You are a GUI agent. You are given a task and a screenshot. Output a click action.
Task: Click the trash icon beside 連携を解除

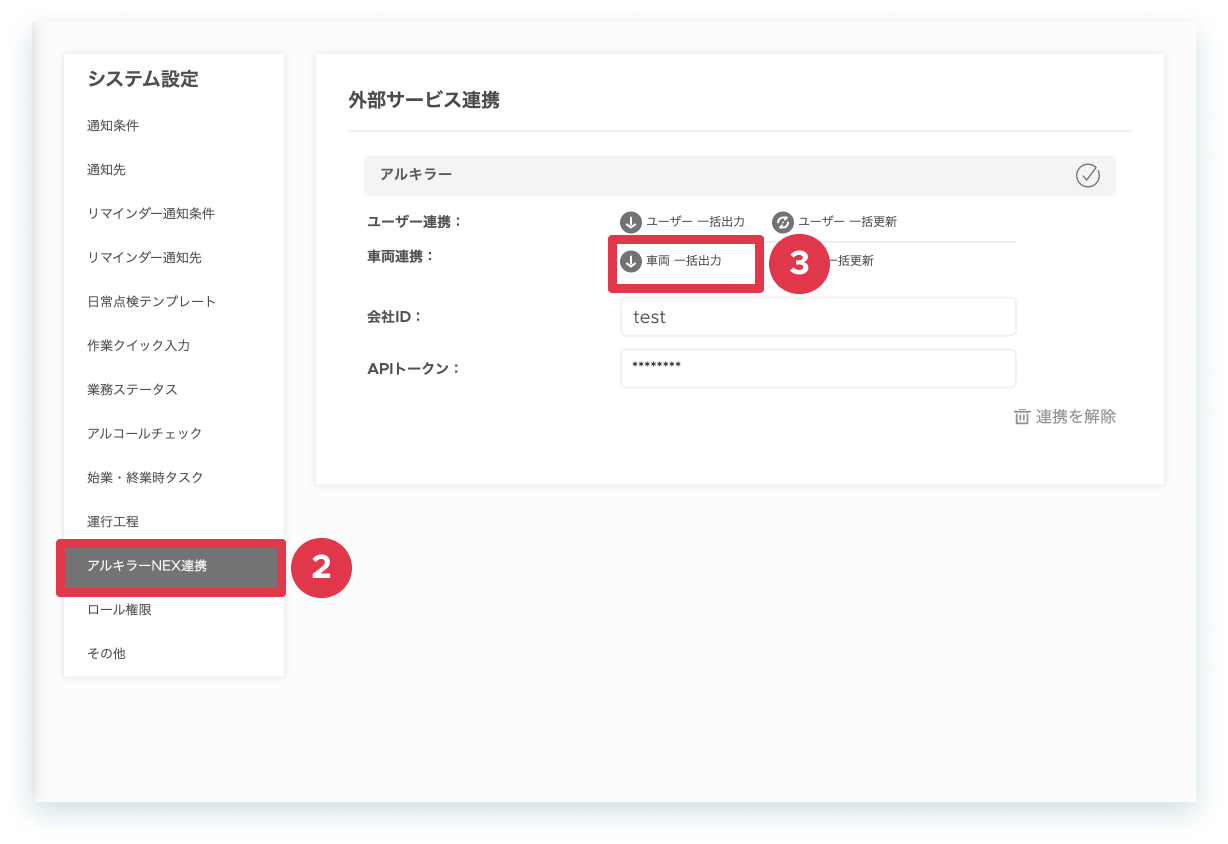coord(1022,417)
